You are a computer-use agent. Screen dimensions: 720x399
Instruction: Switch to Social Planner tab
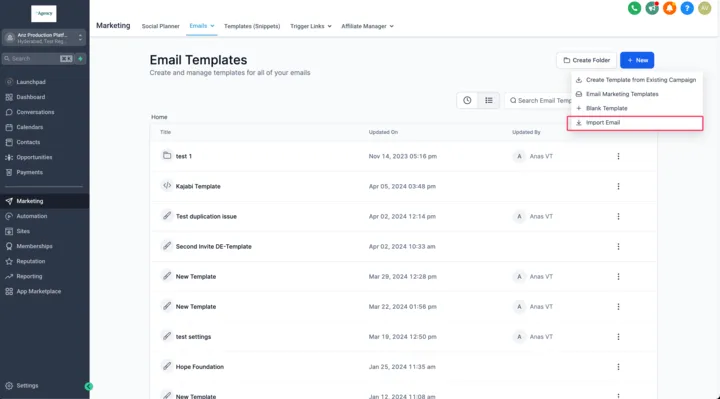pos(160,26)
